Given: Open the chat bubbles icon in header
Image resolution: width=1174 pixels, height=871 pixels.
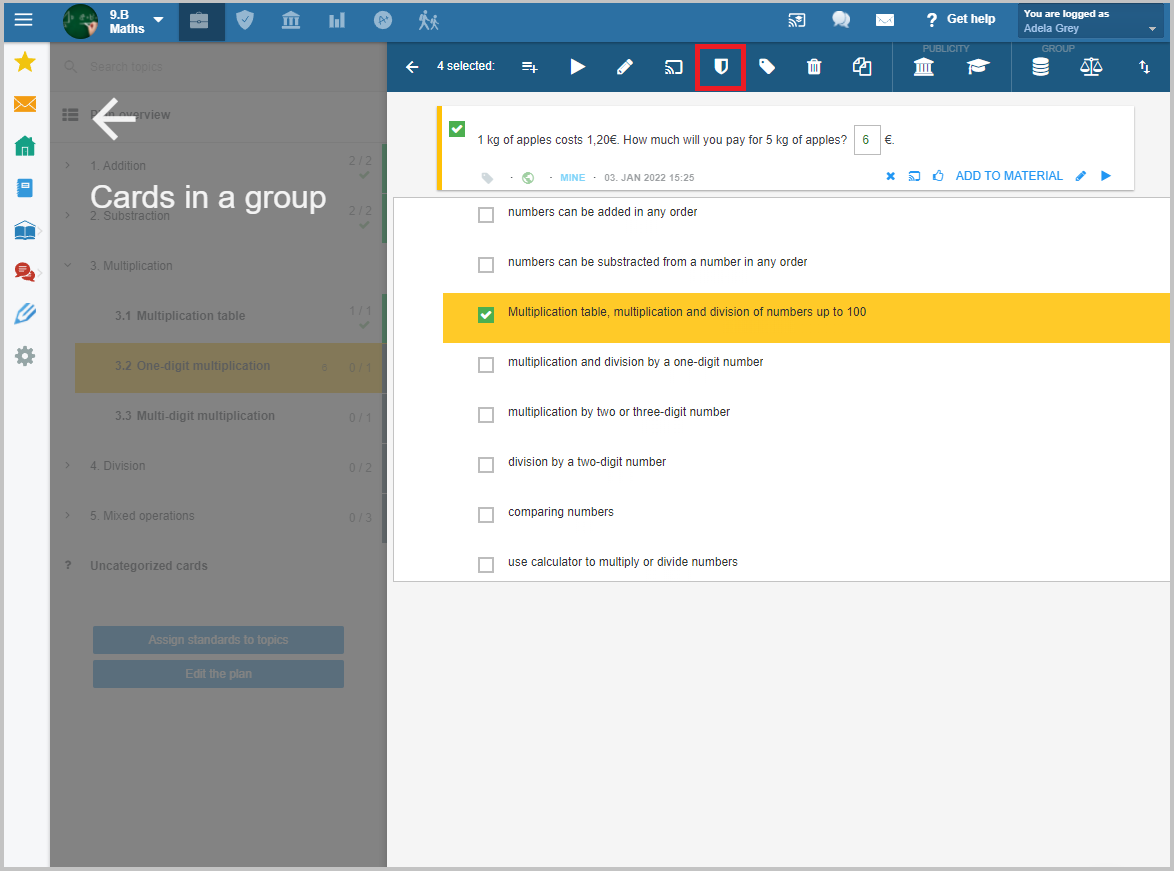Looking at the screenshot, I should pyautogui.click(x=841, y=20).
